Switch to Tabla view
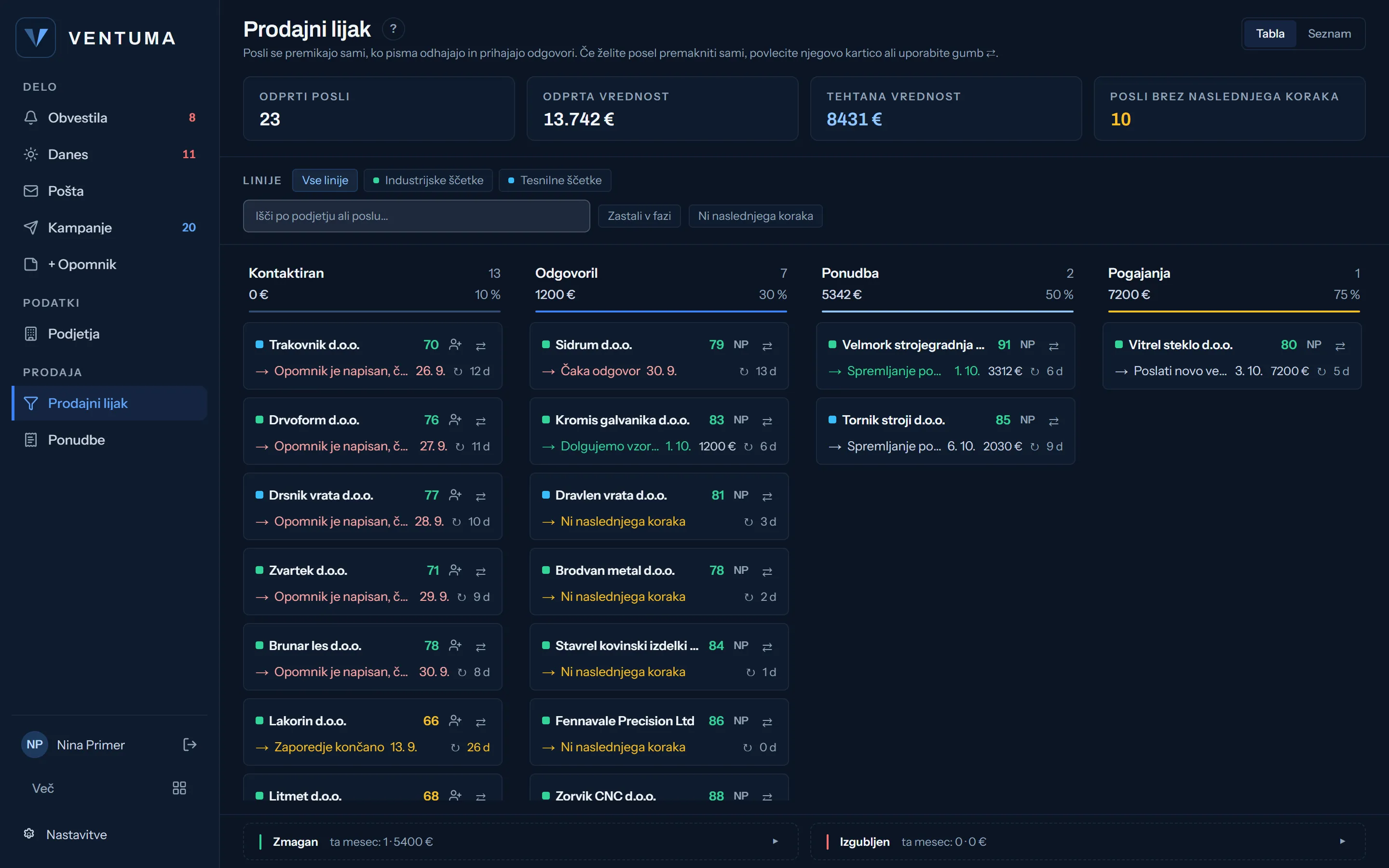This screenshot has height=868, width=1389. tap(1269, 34)
